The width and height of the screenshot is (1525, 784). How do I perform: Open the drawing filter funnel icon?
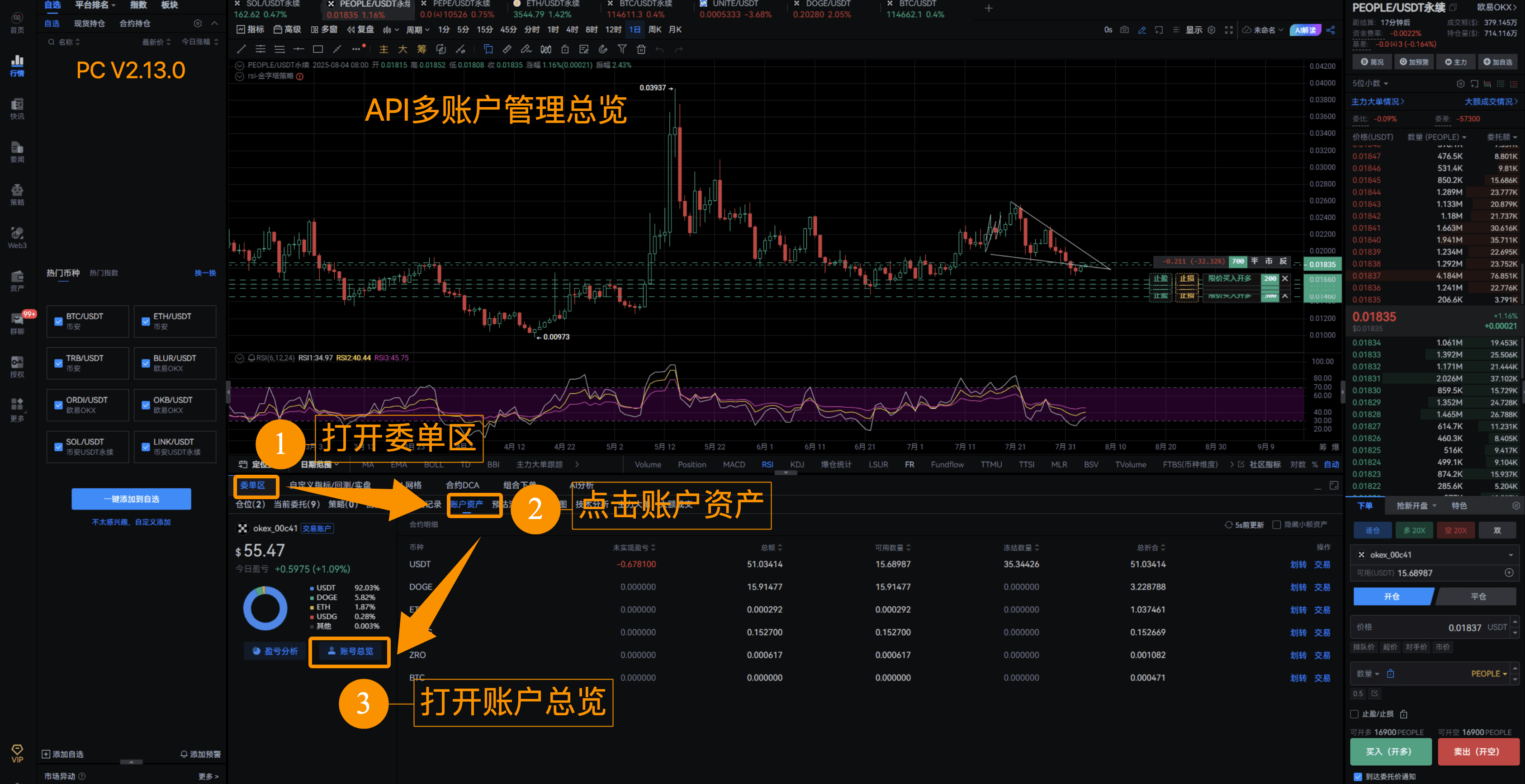(x=621, y=49)
